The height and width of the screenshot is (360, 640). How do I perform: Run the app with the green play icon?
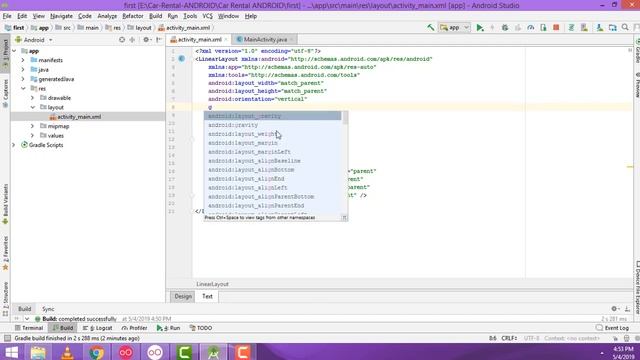[480, 28]
